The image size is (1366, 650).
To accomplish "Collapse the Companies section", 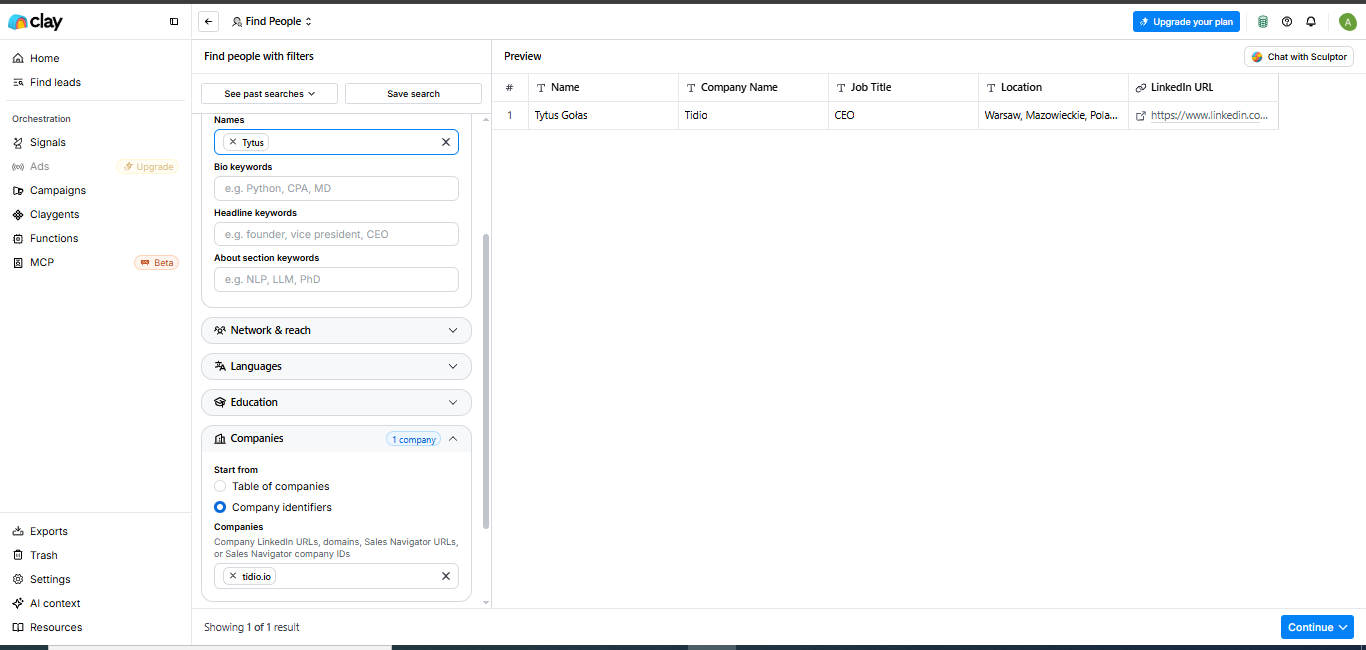I will 453,438.
